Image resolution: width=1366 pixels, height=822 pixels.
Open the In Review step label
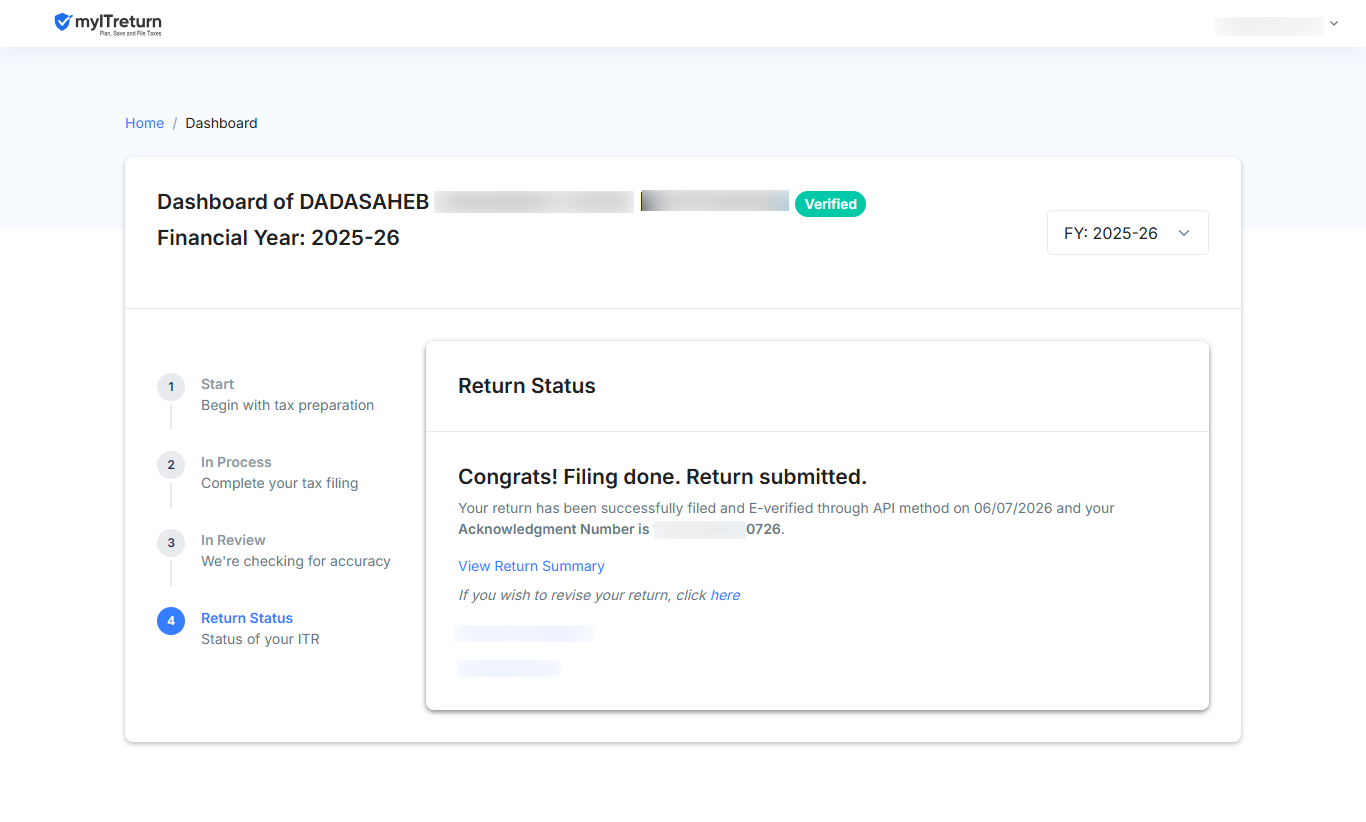tap(233, 540)
